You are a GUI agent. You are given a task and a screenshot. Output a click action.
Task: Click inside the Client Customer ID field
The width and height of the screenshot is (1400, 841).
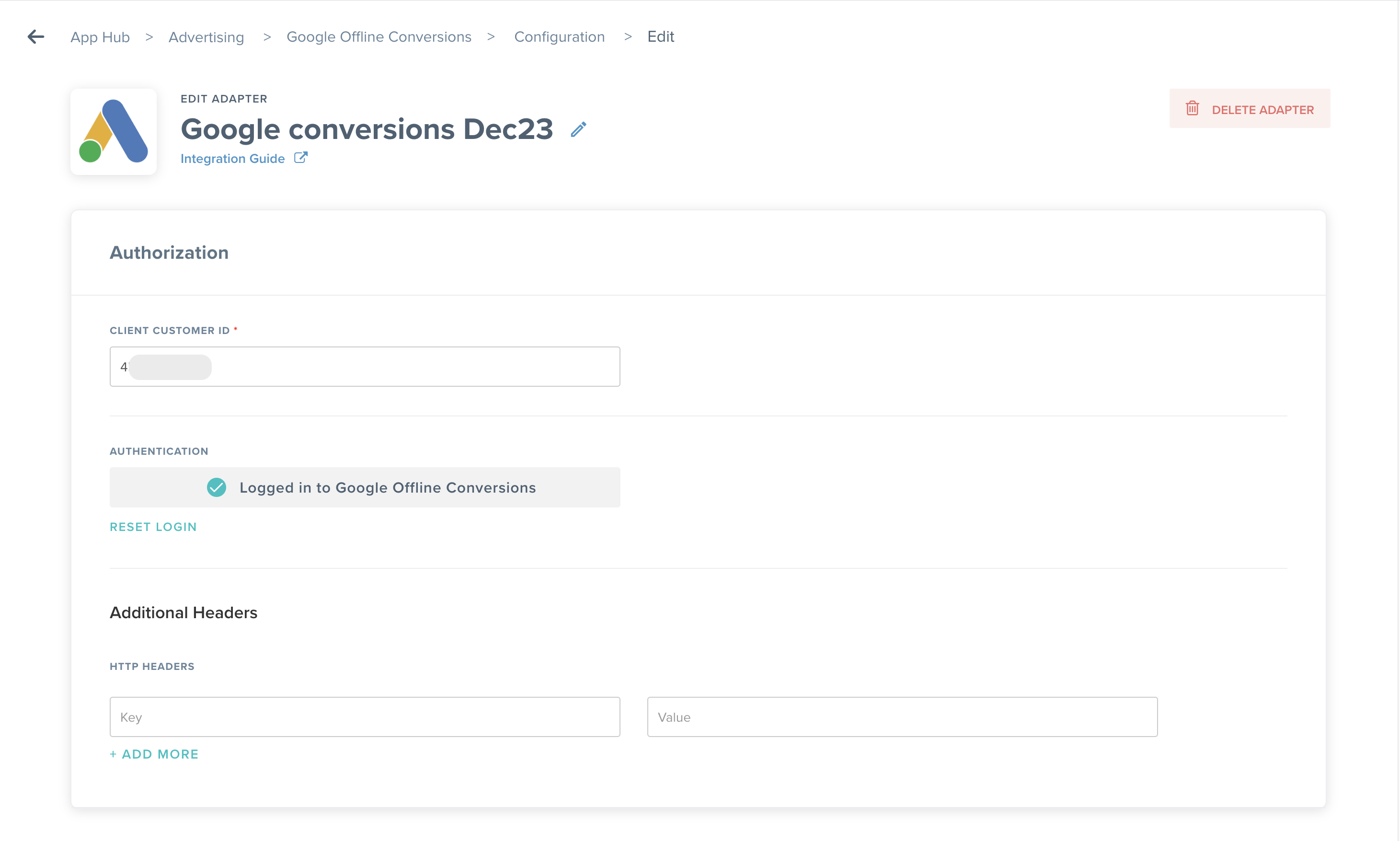coord(365,366)
